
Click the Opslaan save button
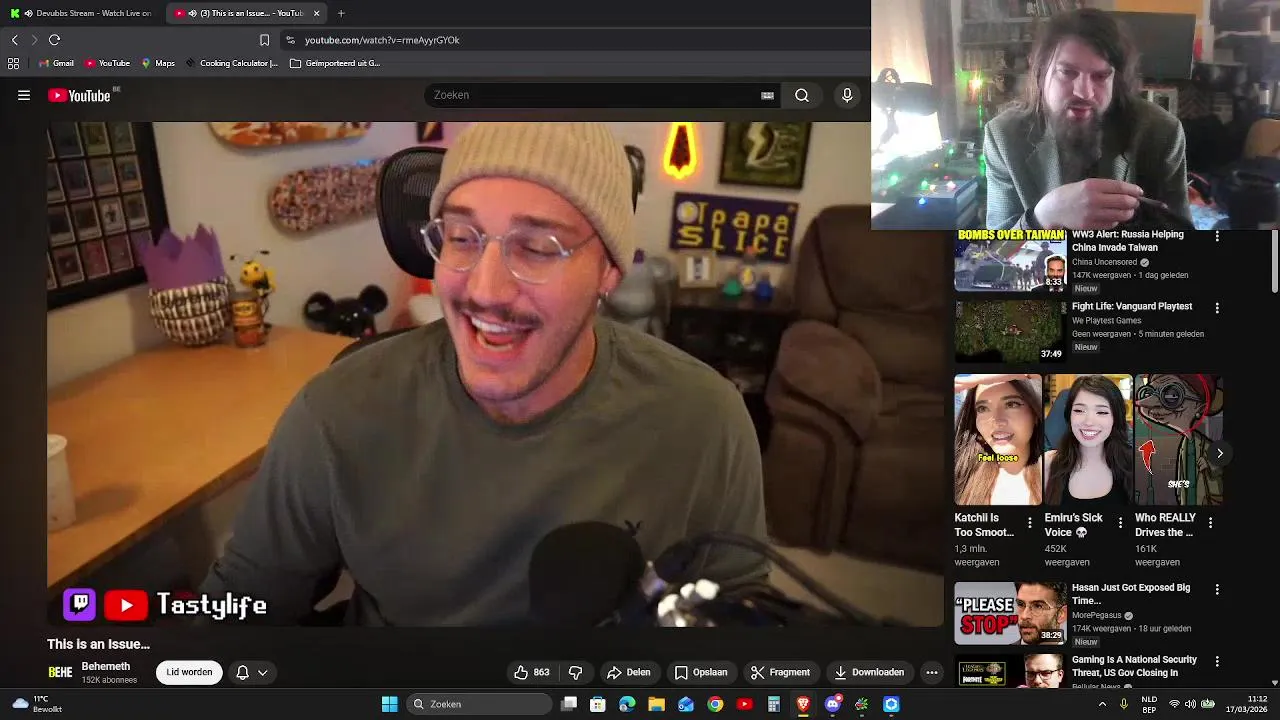coord(701,672)
